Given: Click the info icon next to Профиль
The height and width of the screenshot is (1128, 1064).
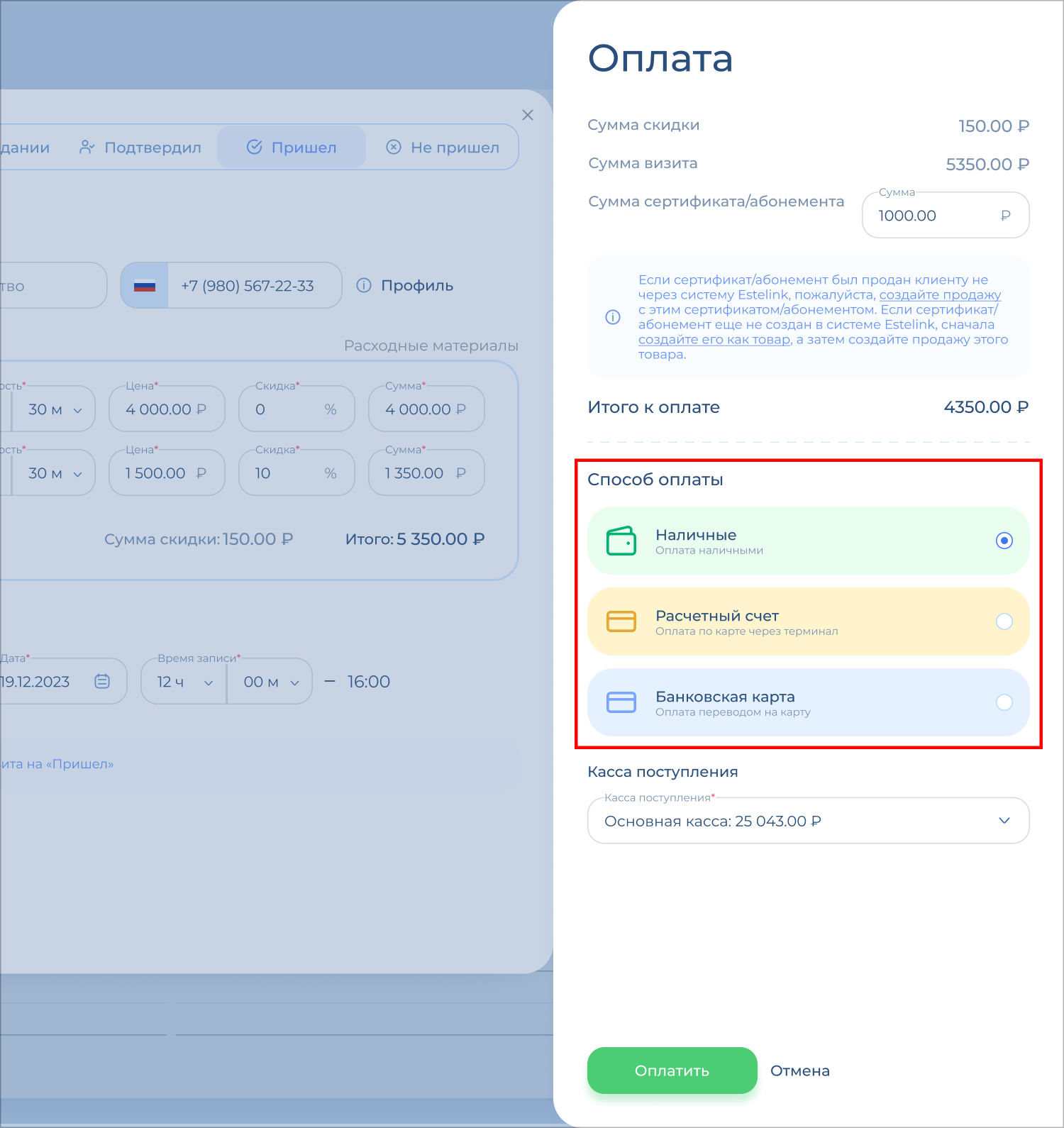Looking at the screenshot, I should pyautogui.click(x=364, y=285).
